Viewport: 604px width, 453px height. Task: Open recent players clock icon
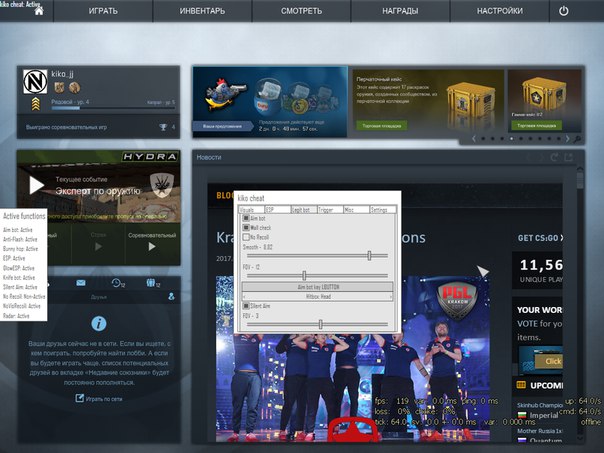tap(117, 283)
